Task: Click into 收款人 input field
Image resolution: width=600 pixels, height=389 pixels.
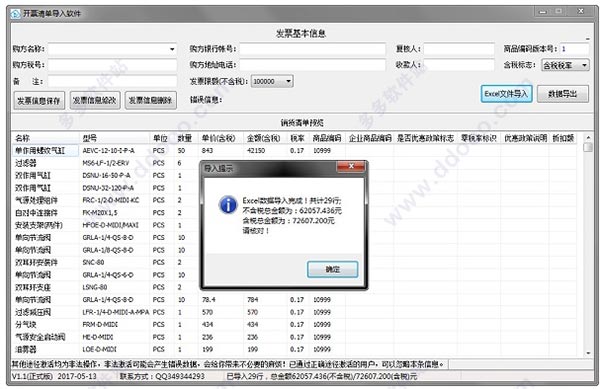Action: point(459,65)
